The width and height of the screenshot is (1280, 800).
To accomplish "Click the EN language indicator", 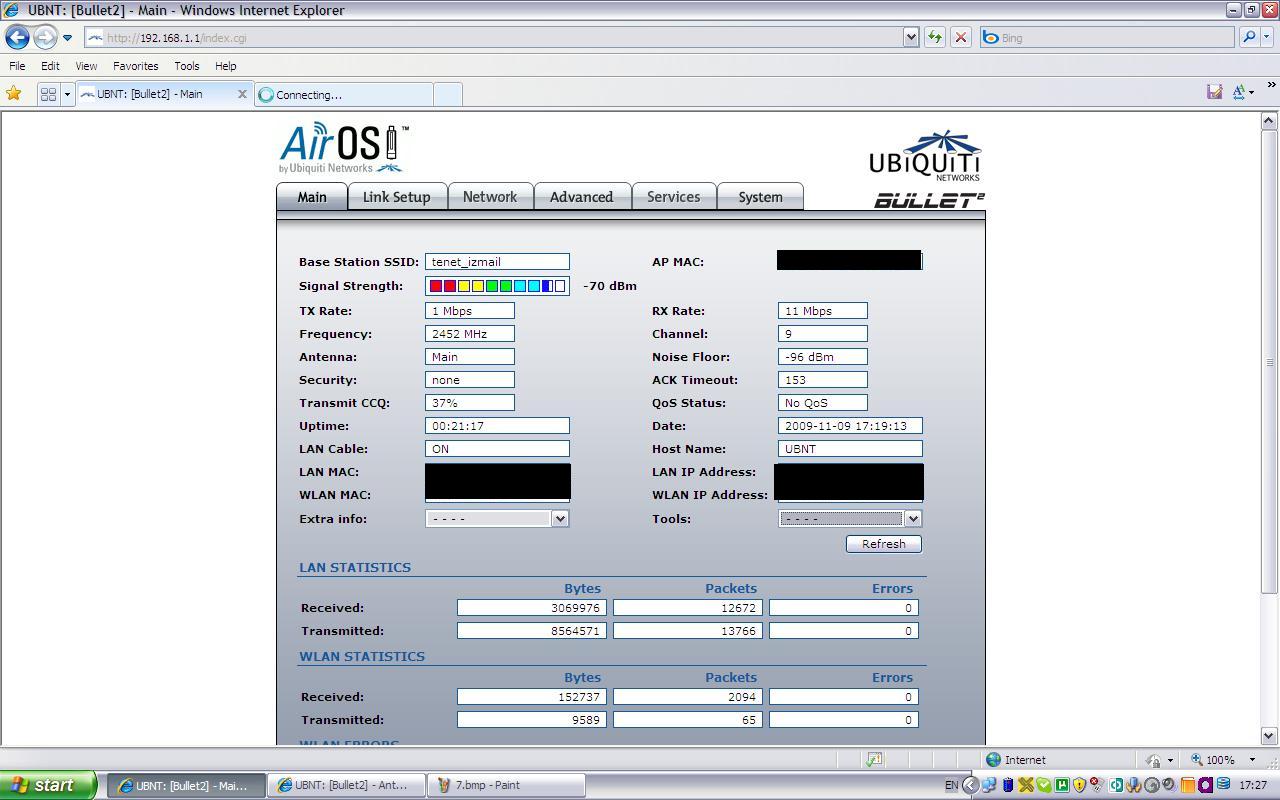I will [x=951, y=785].
